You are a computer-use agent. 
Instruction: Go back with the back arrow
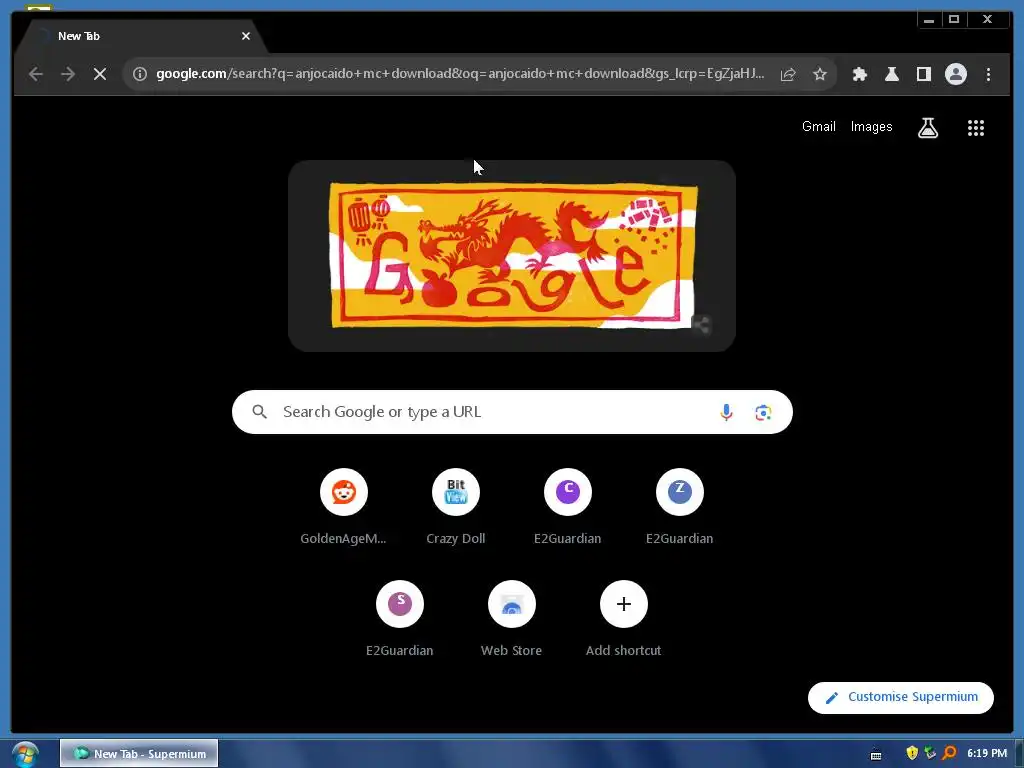point(36,74)
